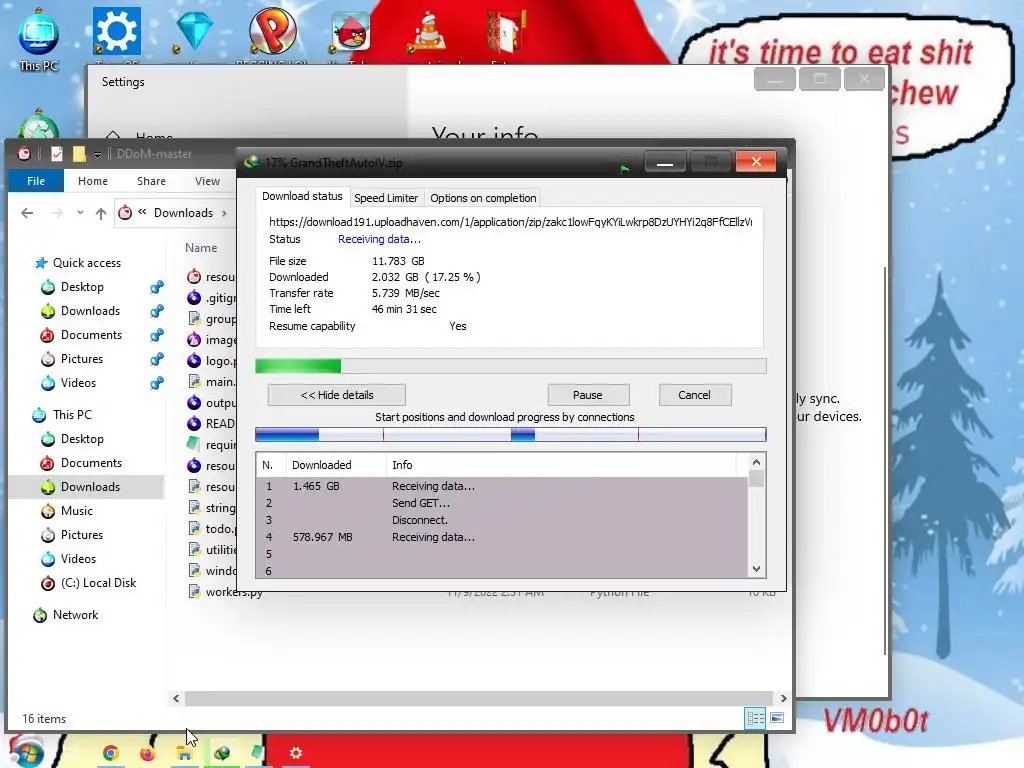Click the download progress bar
Screen dimensions: 1024x768
click(x=511, y=366)
